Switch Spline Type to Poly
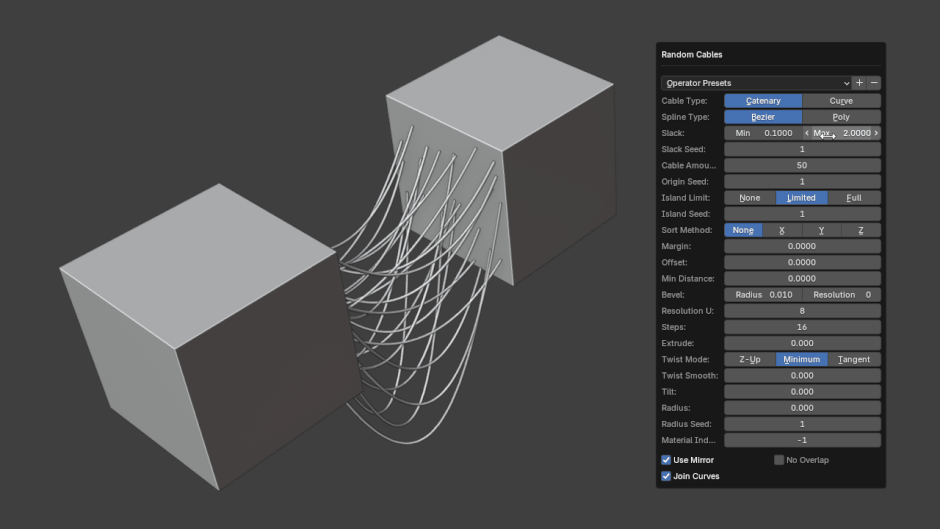The height and width of the screenshot is (529, 940). point(841,117)
